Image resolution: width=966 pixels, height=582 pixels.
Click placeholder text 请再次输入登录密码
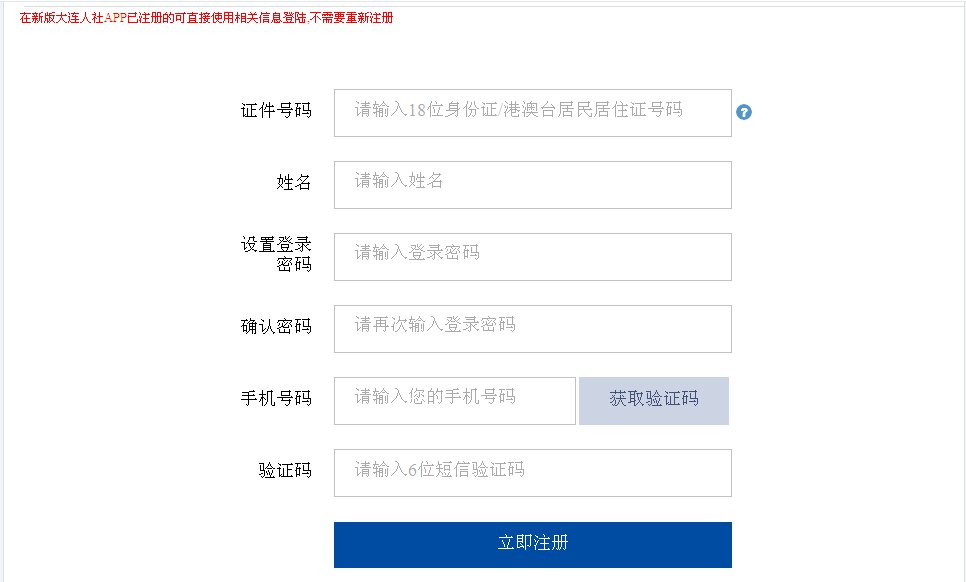(x=435, y=325)
